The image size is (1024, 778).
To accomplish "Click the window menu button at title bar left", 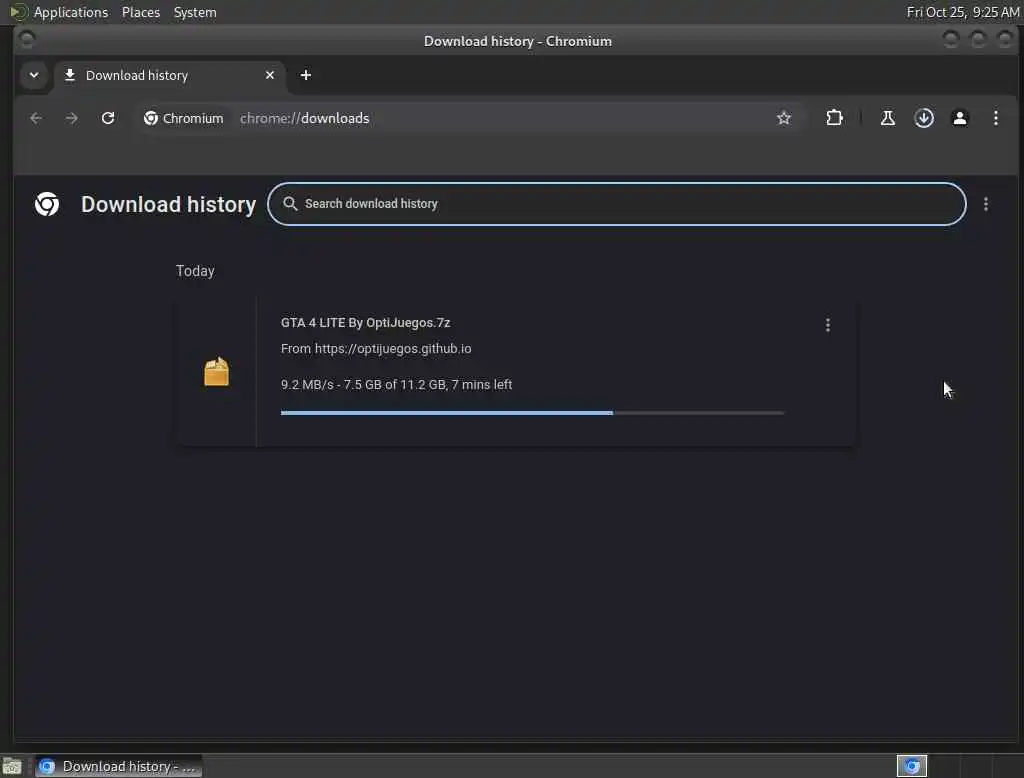I will tap(27, 40).
